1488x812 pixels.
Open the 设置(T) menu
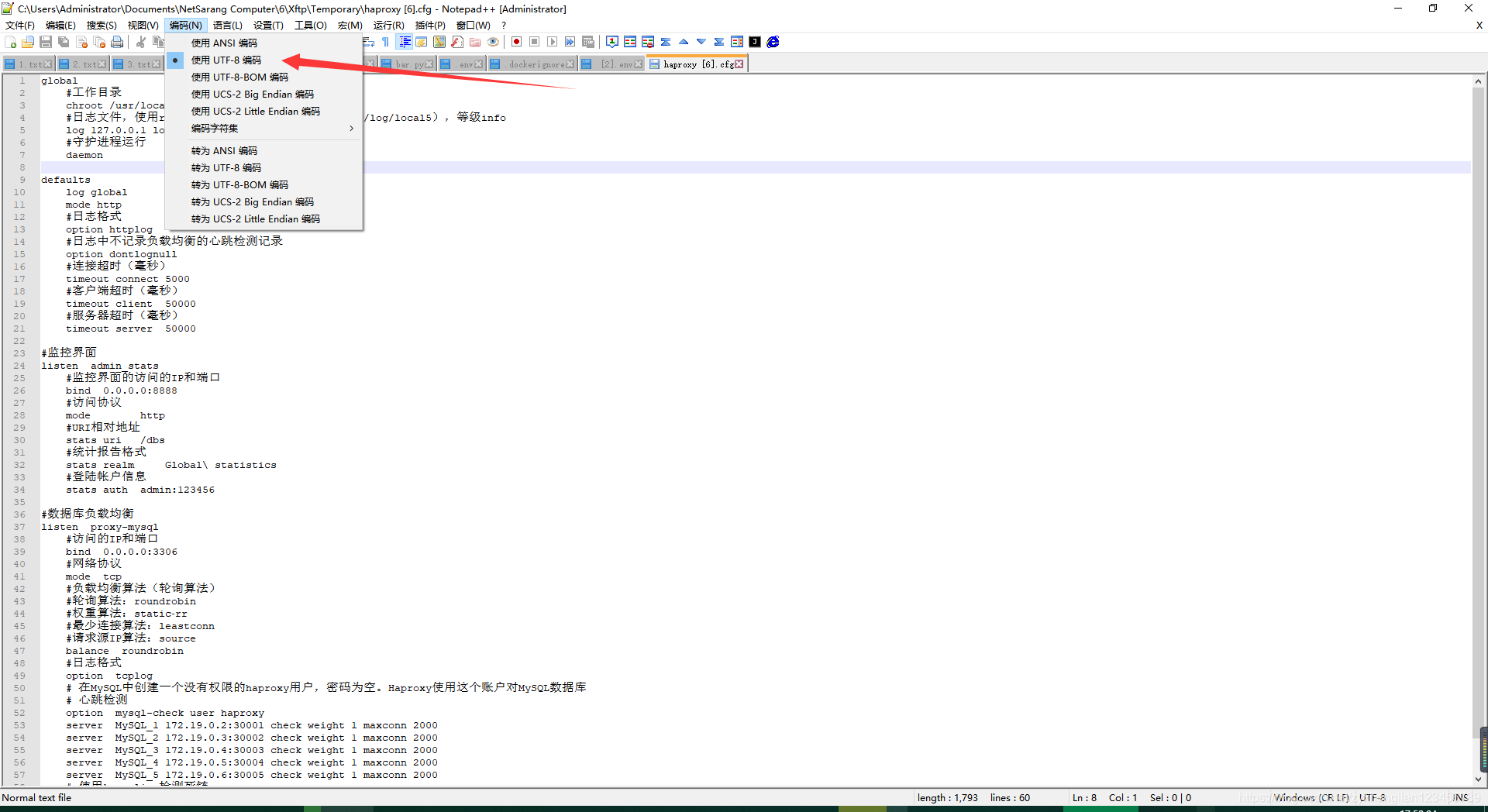(x=268, y=26)
